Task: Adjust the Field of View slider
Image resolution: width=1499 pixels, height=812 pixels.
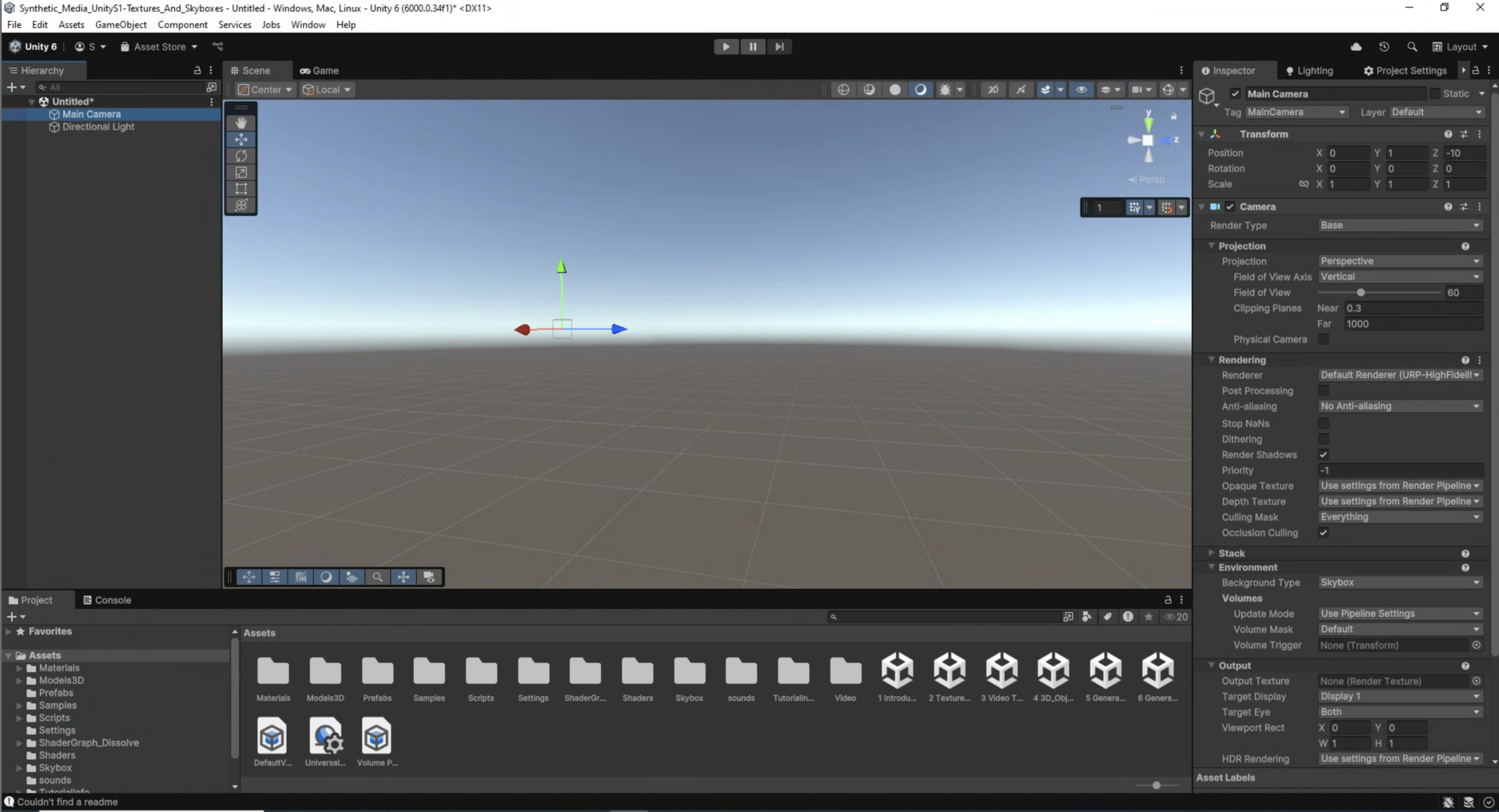Action: [1360, 293]
